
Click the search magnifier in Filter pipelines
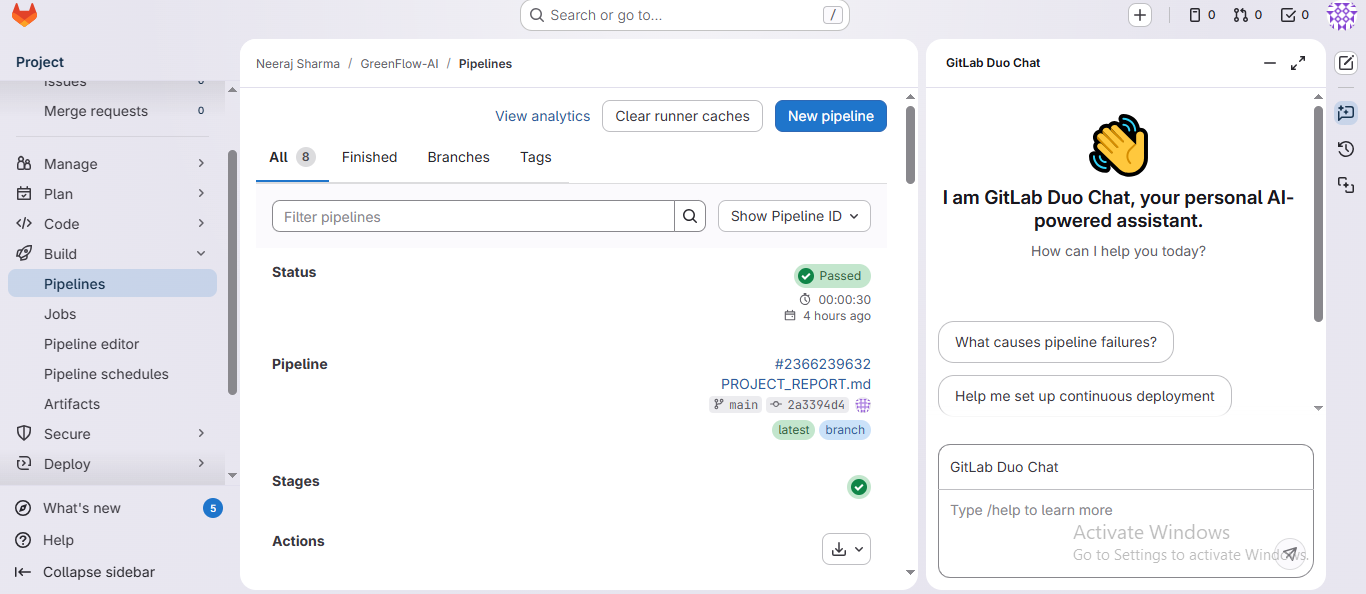point(690,216)
